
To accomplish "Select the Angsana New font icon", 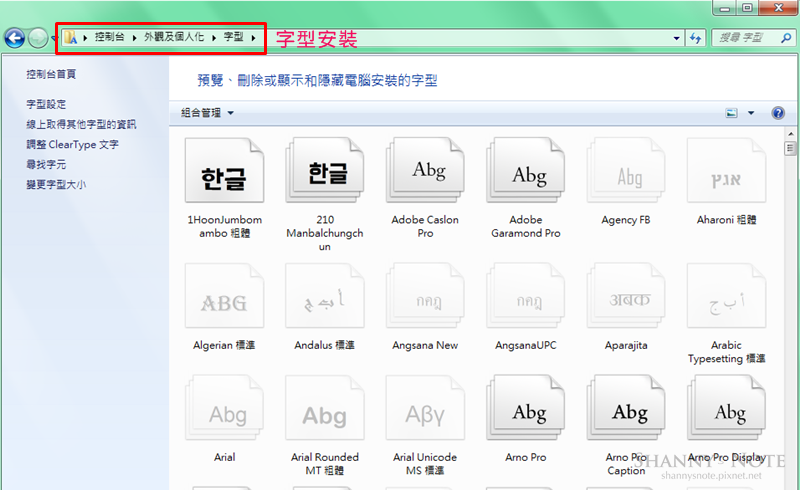I will click(425, 296).
